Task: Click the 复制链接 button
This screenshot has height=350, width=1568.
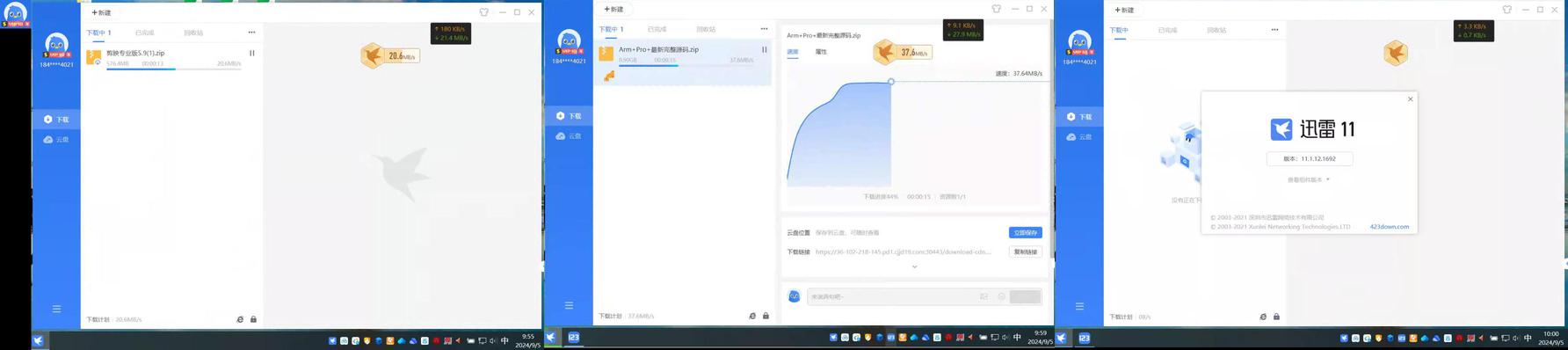Action: (1025, 252)
